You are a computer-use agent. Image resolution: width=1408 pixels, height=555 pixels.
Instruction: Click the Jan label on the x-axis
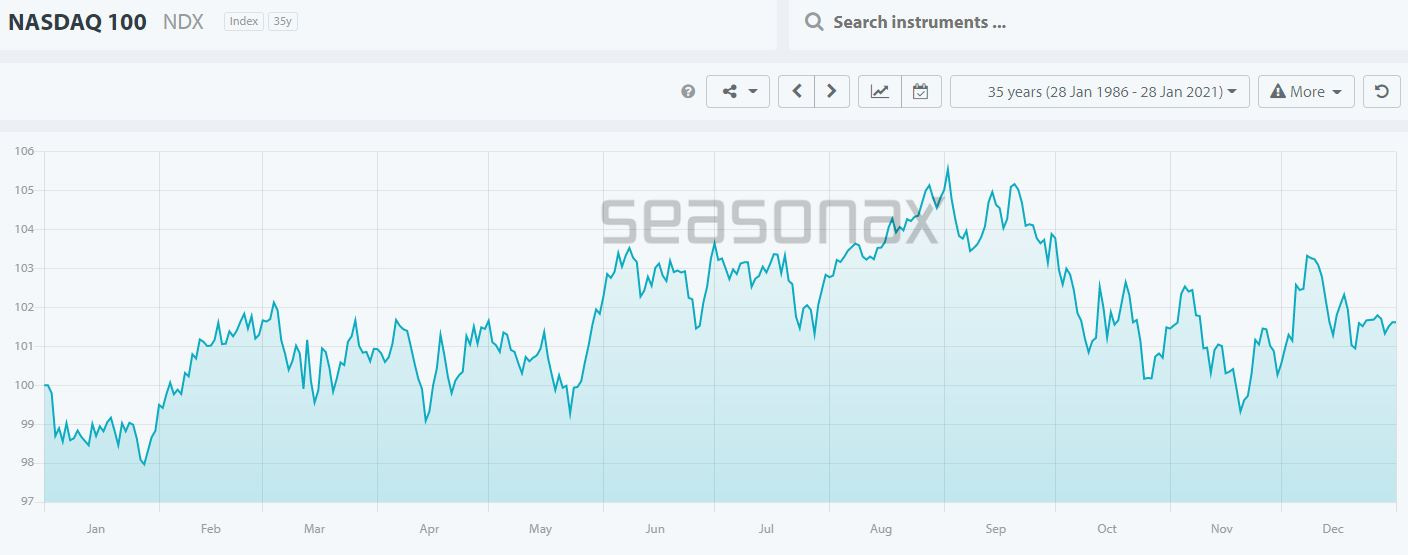tap(96, 529)
